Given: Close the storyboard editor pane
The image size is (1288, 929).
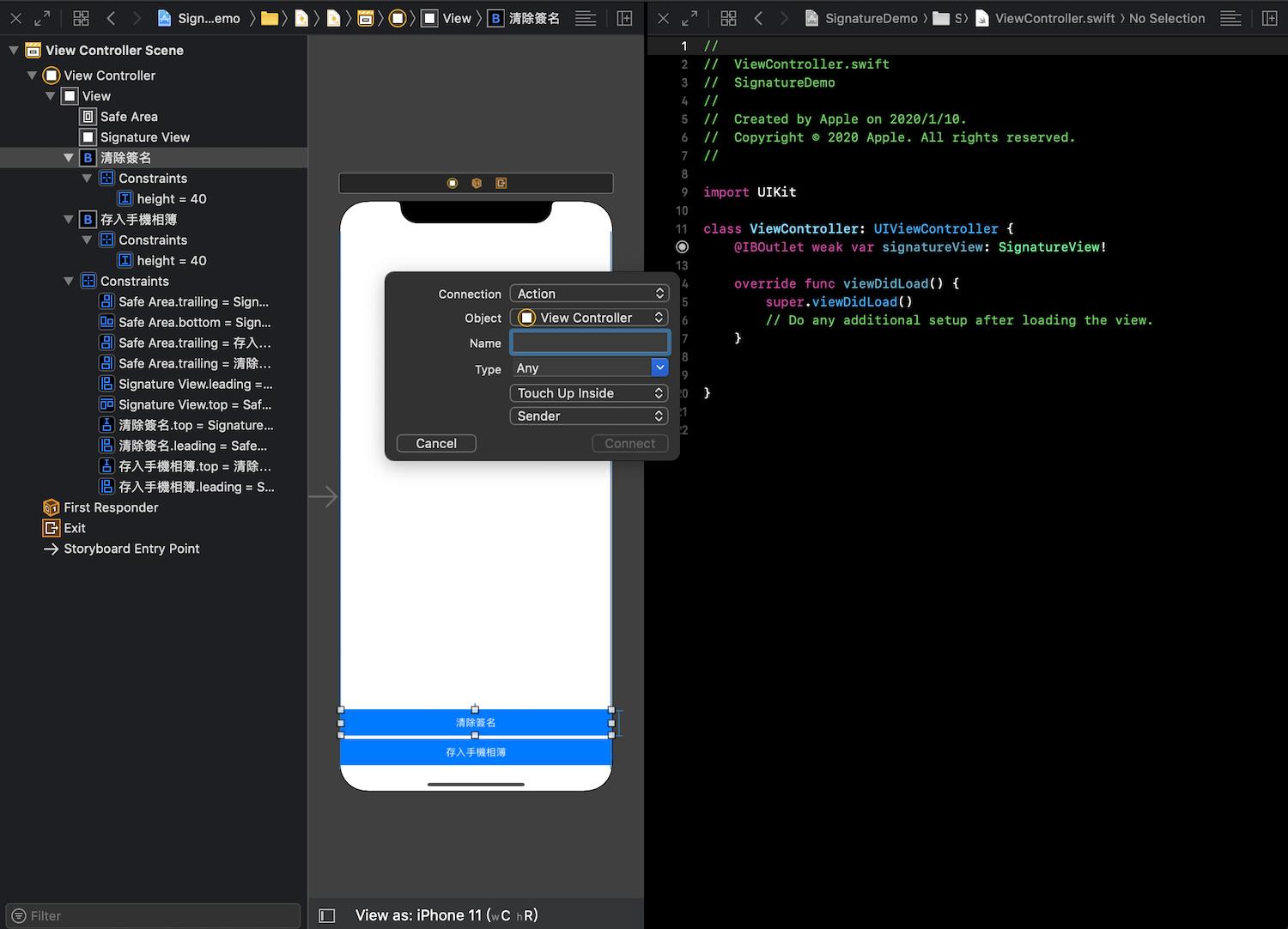Looking at the screenshot, I should pyautogui.click(x=15, y=18).
